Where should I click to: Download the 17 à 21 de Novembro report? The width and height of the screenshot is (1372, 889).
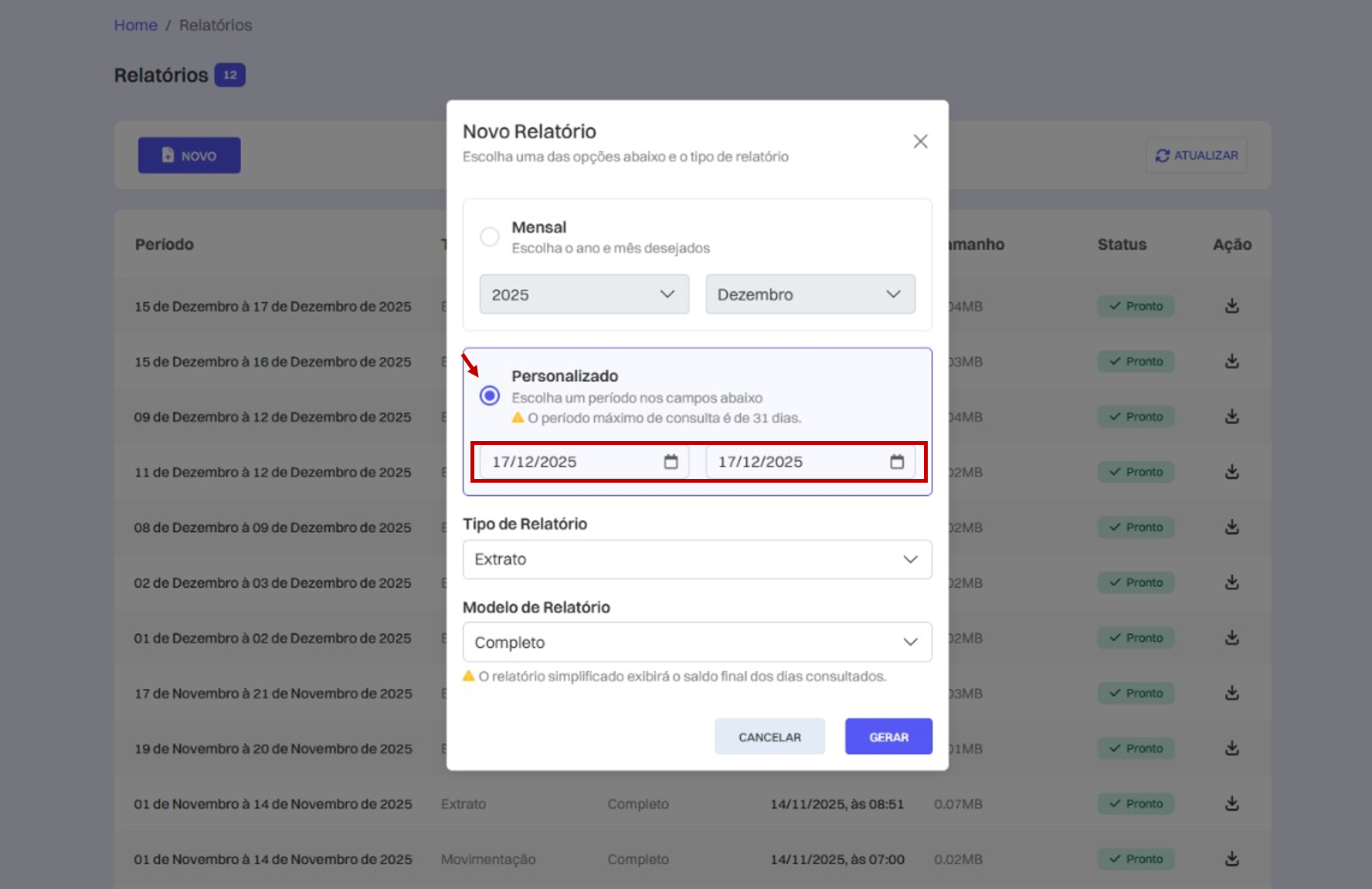click(1232, 693)
